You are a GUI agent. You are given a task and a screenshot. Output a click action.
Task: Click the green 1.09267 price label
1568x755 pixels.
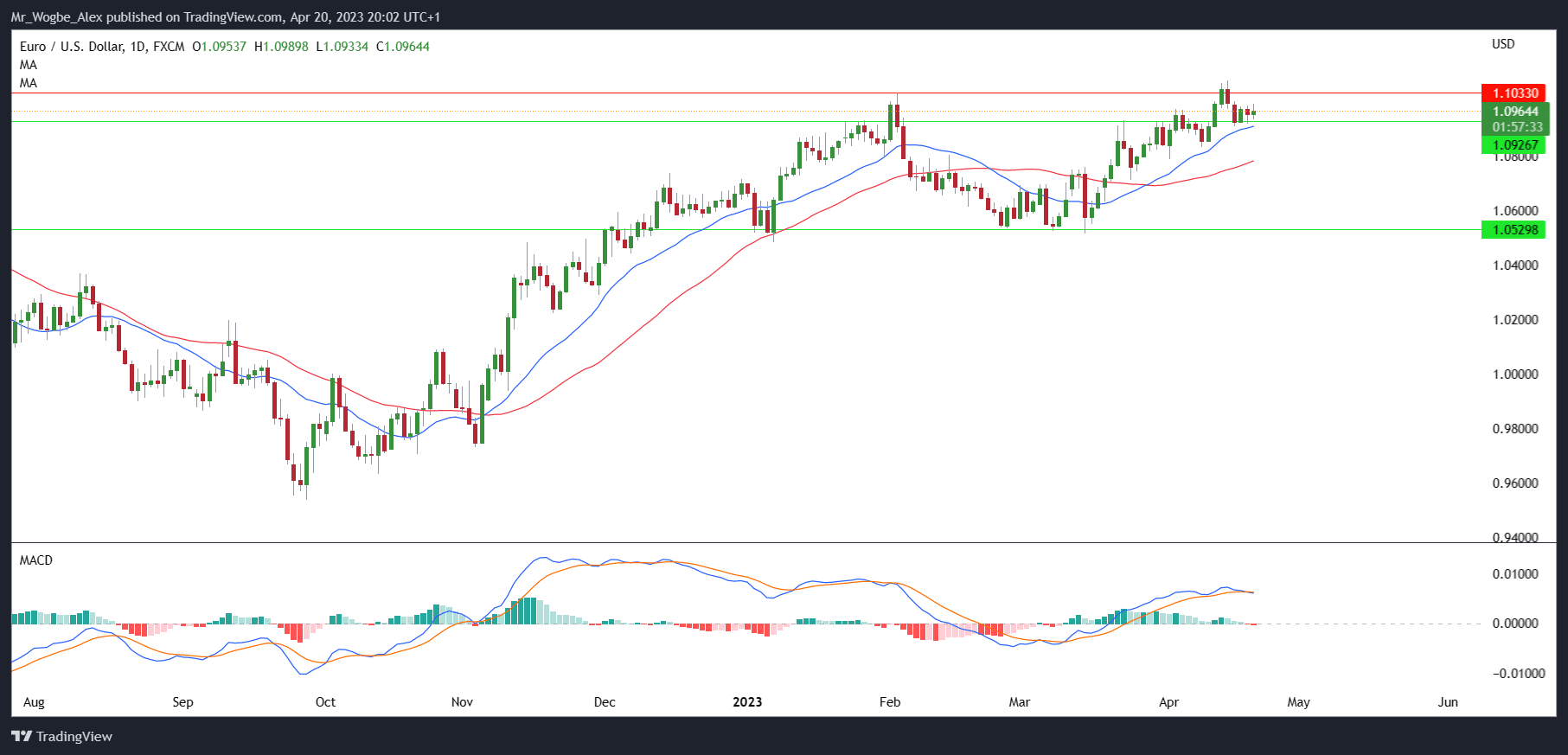click(x=1514, y=145)
